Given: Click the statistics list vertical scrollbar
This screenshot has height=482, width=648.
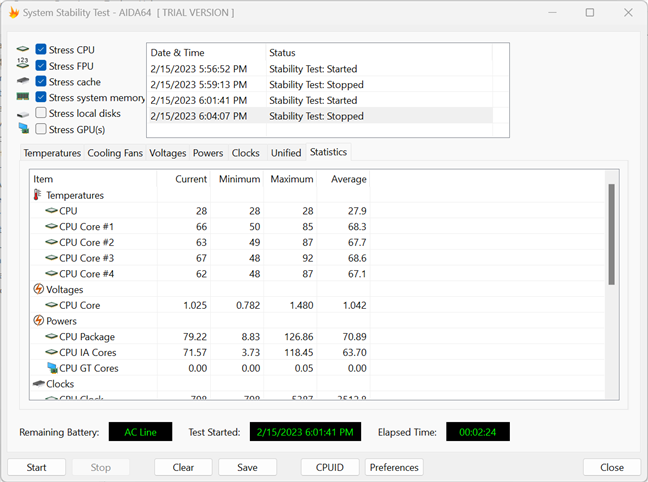Looking at the screenshot, I should click(x=612, y=235).
